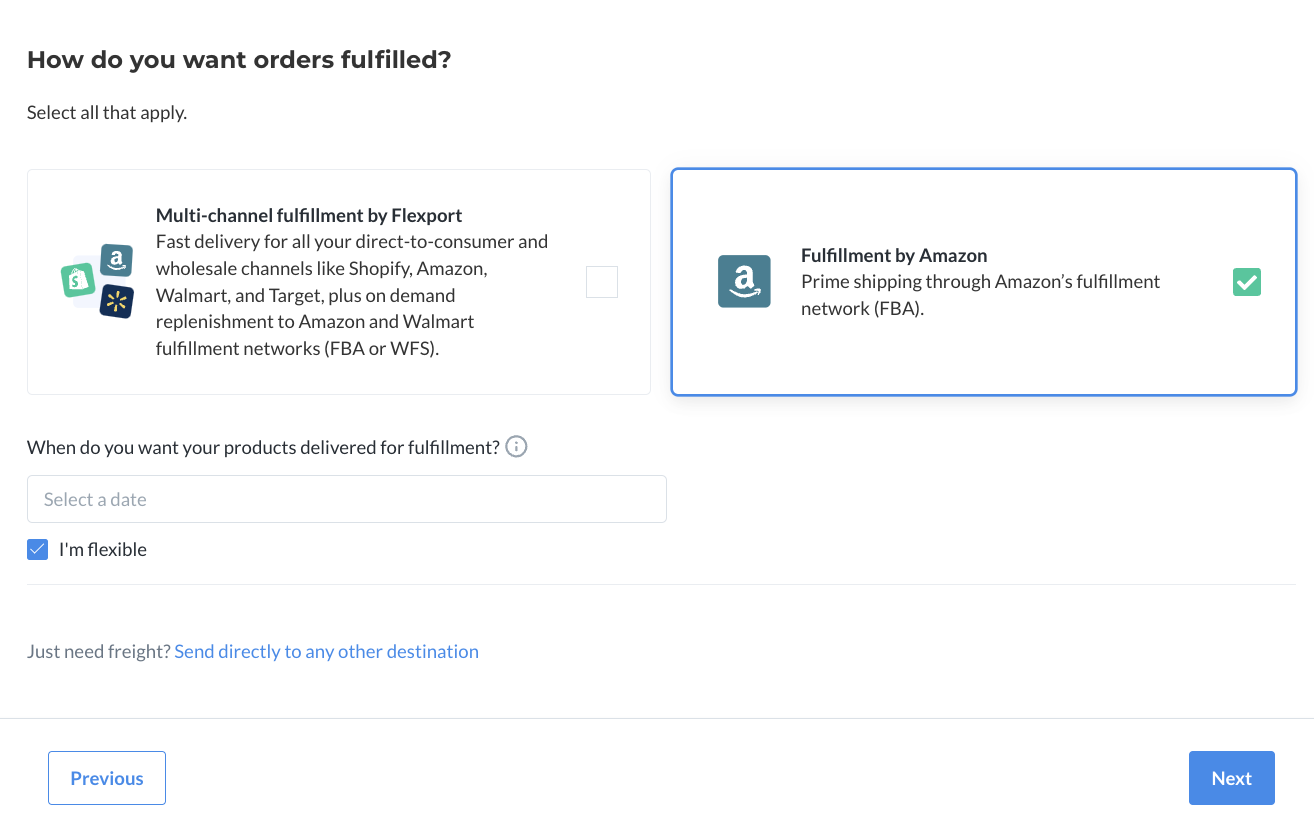Open the delivery date info tooltip icon

point(516,446)
